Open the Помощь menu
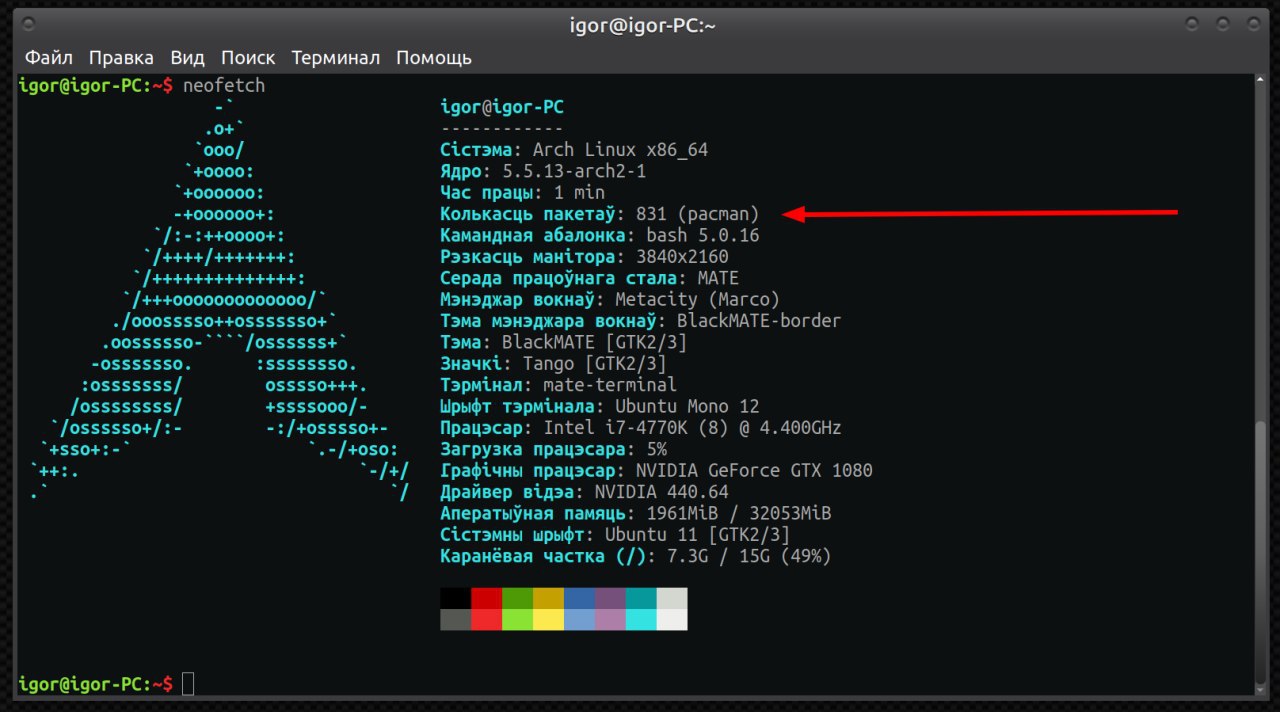 434,58
